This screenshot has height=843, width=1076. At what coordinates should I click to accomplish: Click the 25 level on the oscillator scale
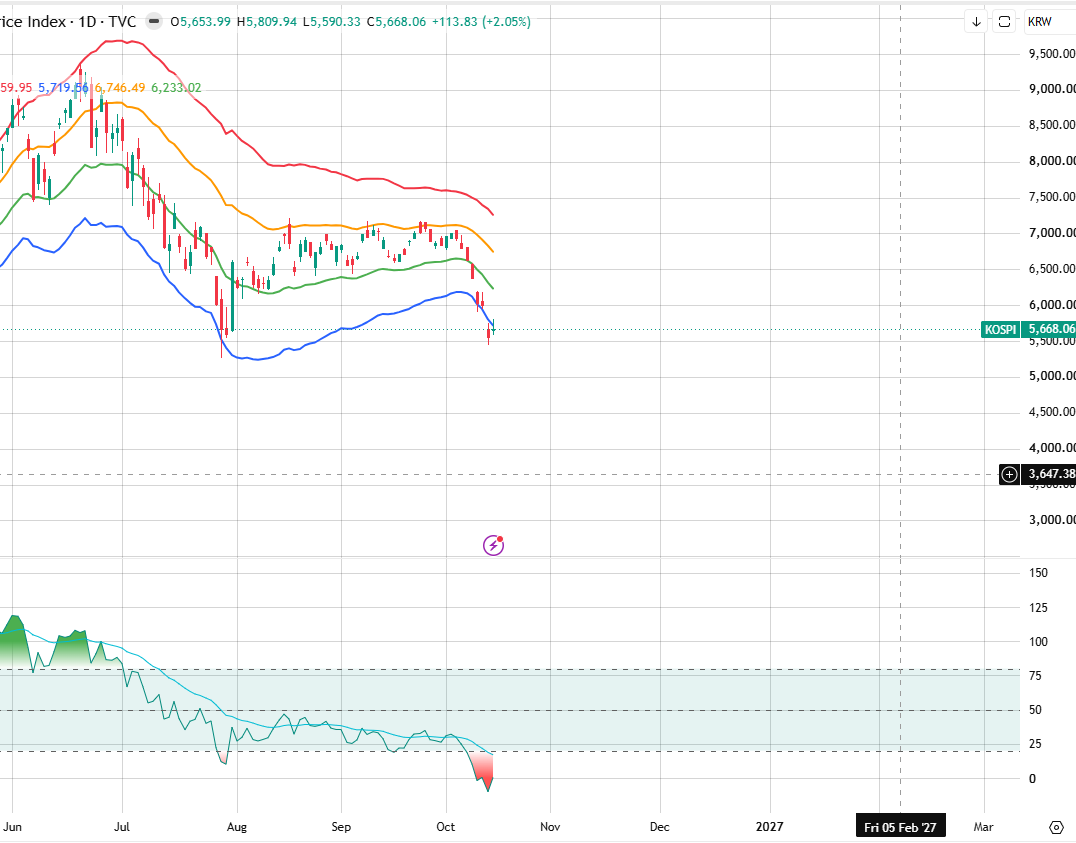(x=1035, y=744)
